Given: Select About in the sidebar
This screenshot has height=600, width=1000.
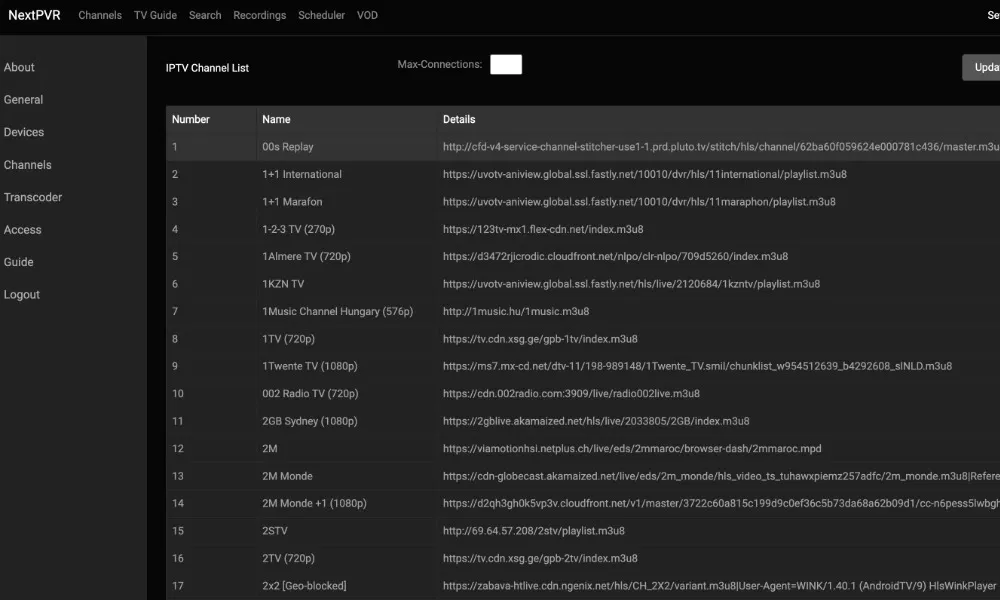Looking at the screenshot, I should coord(19,68).
